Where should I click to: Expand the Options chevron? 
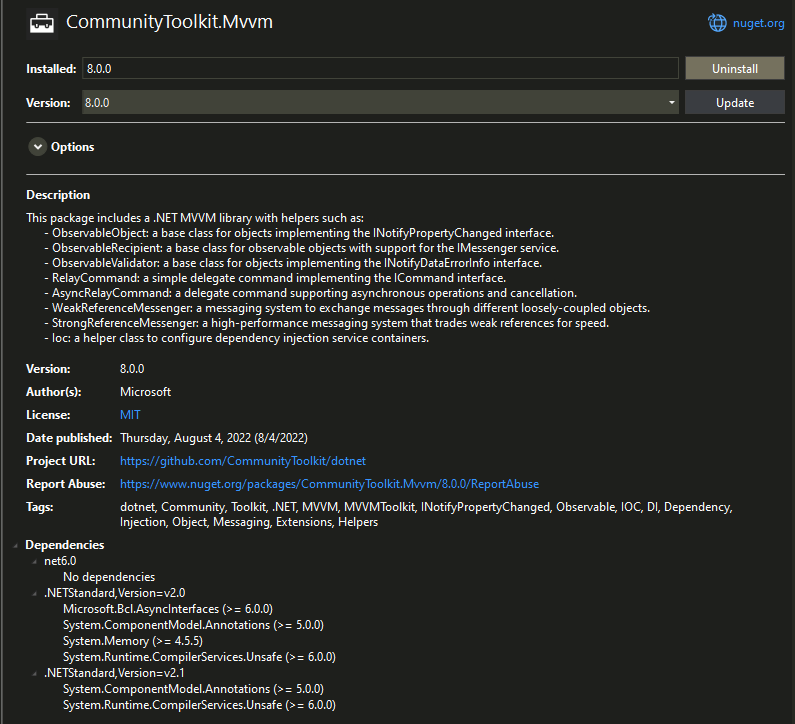38,147
